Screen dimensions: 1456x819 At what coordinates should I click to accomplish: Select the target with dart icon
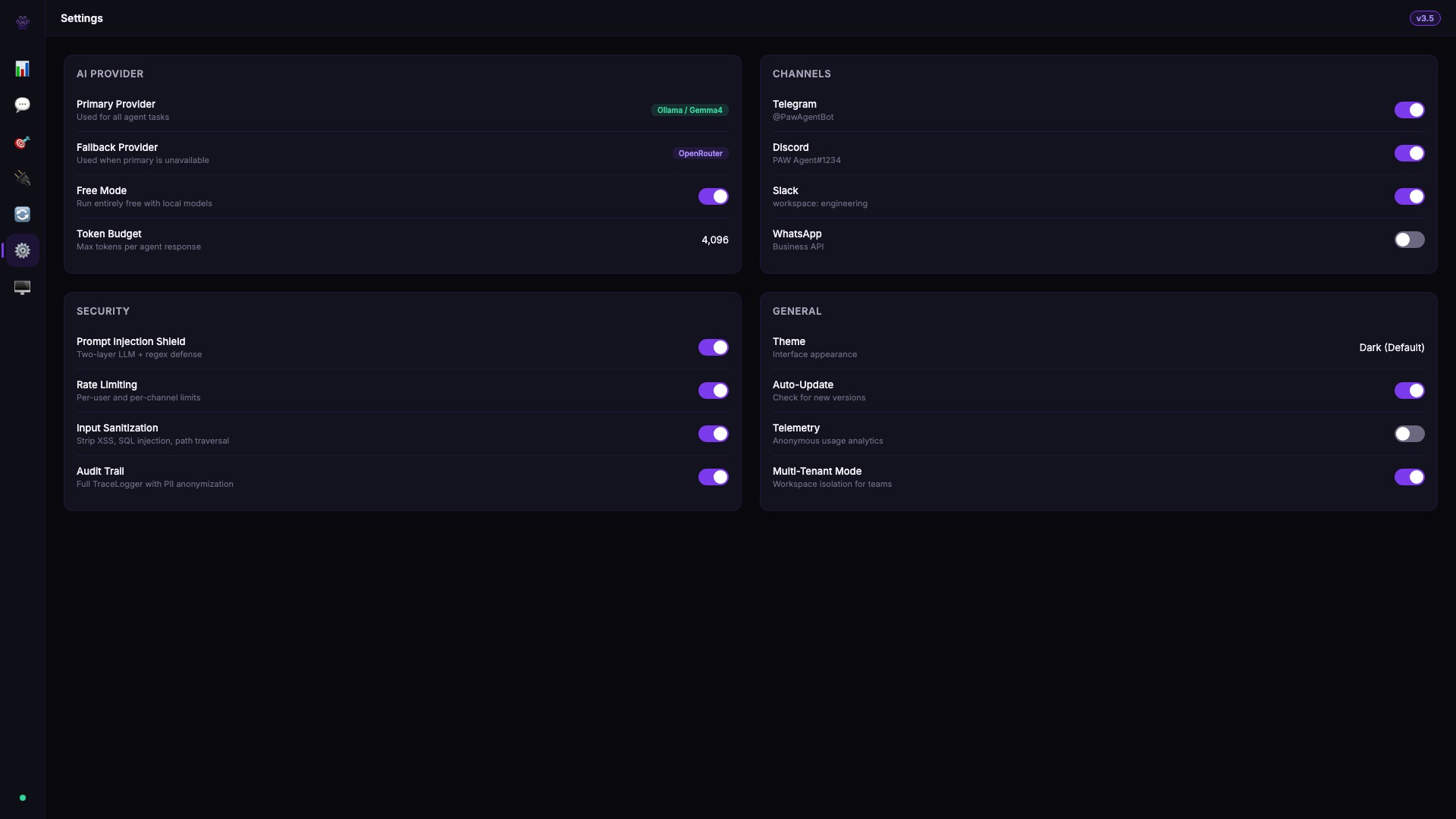tap(23, 143)
